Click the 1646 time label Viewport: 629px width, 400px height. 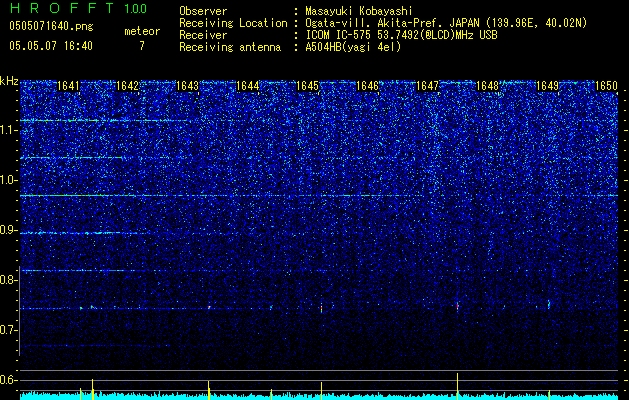[367, 86]
